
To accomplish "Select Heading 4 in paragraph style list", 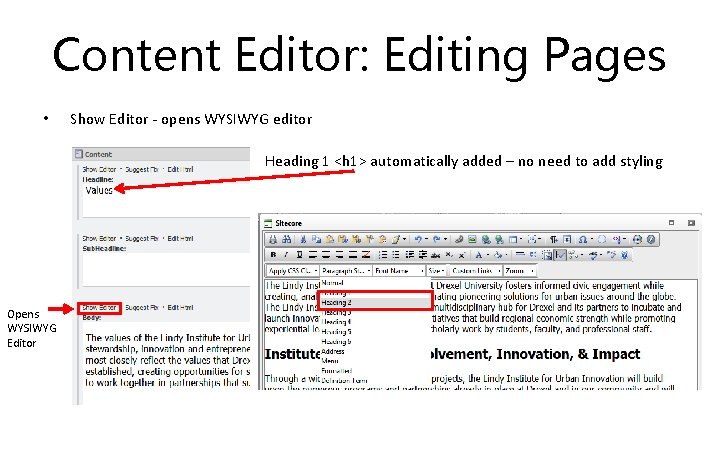I will click(x=337, y=322).
